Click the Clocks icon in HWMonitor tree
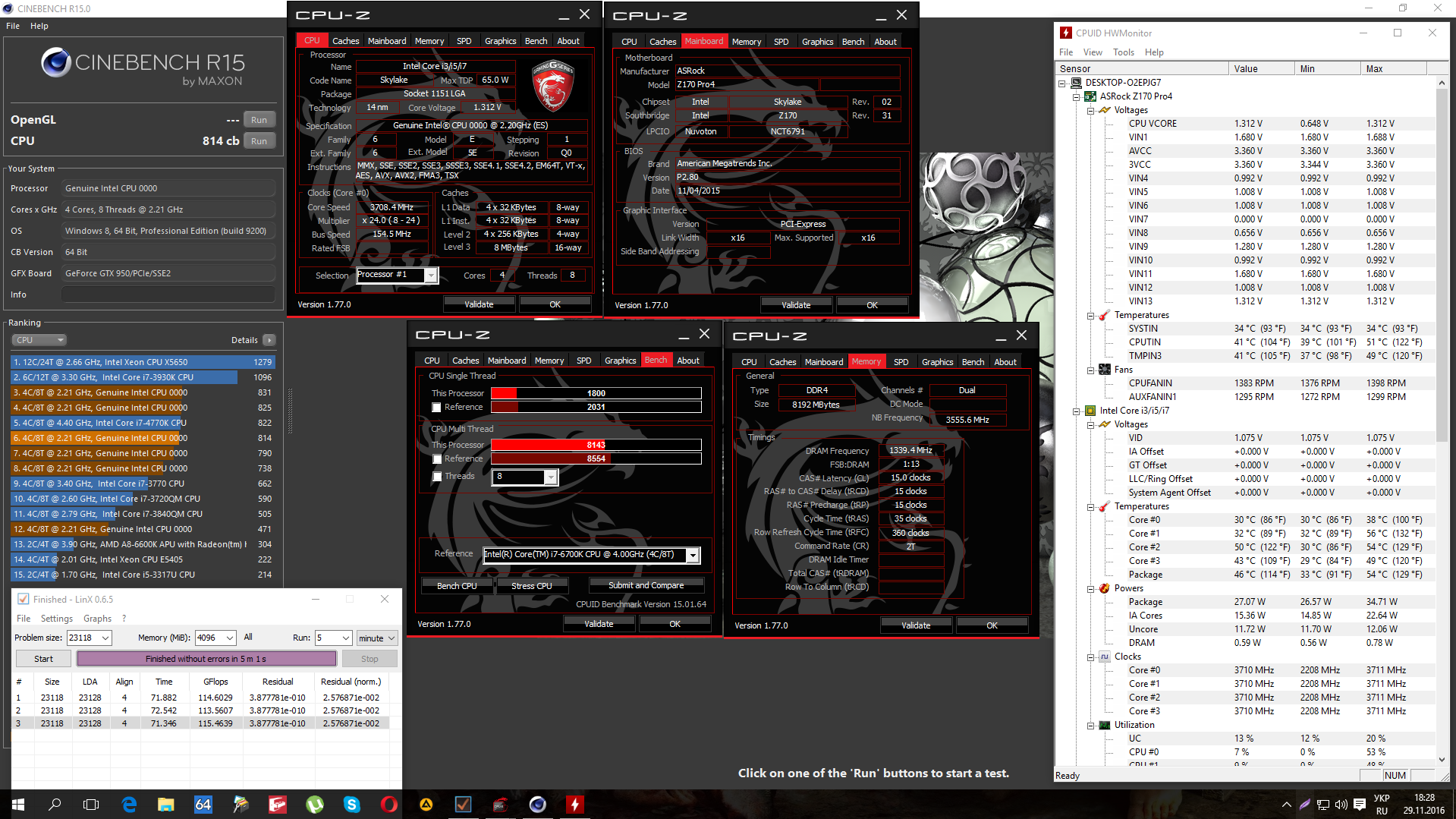1456x819 pixels. (1105, 657)
